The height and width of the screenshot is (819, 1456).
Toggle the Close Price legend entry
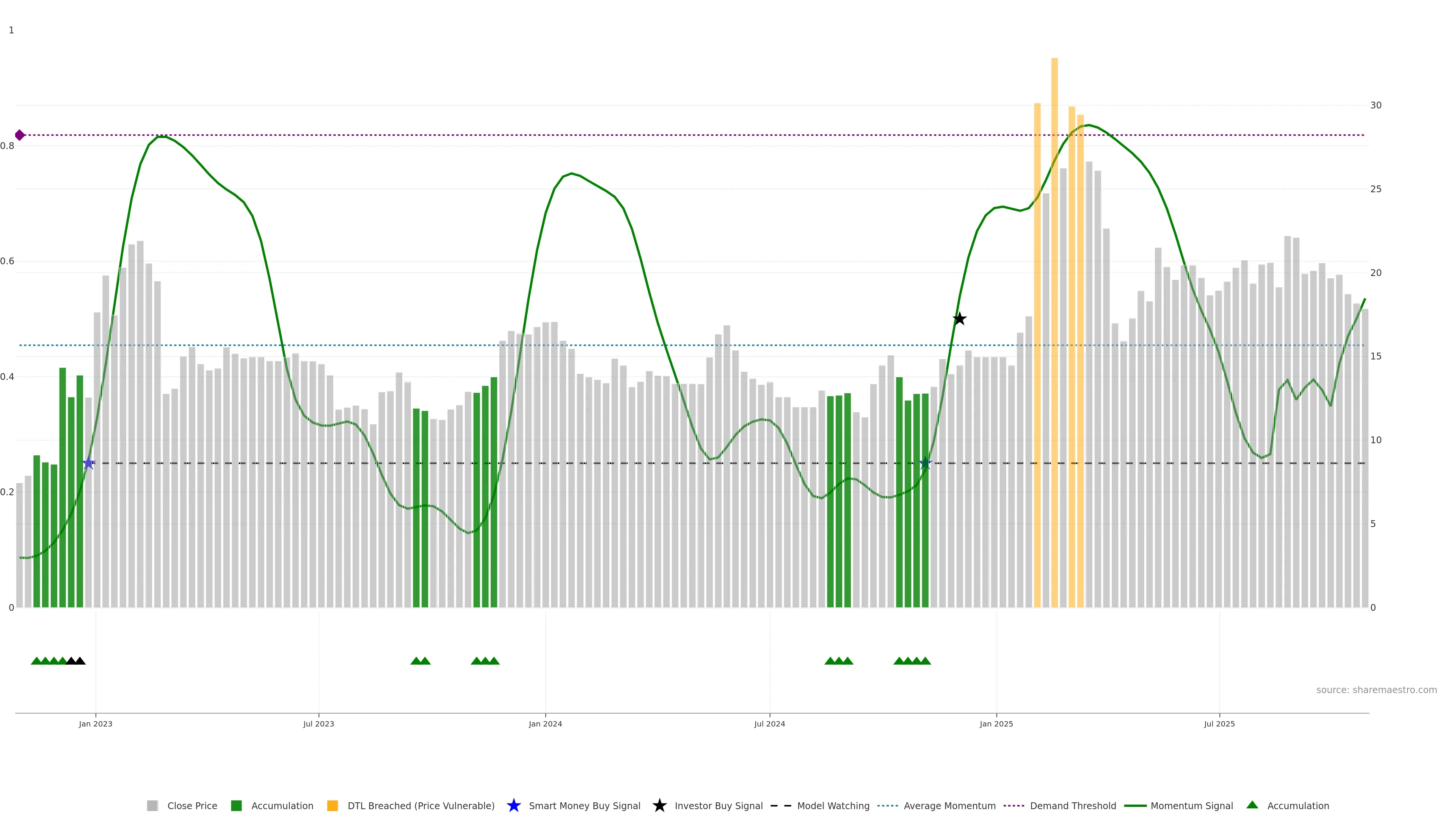[x=191, y=805]
